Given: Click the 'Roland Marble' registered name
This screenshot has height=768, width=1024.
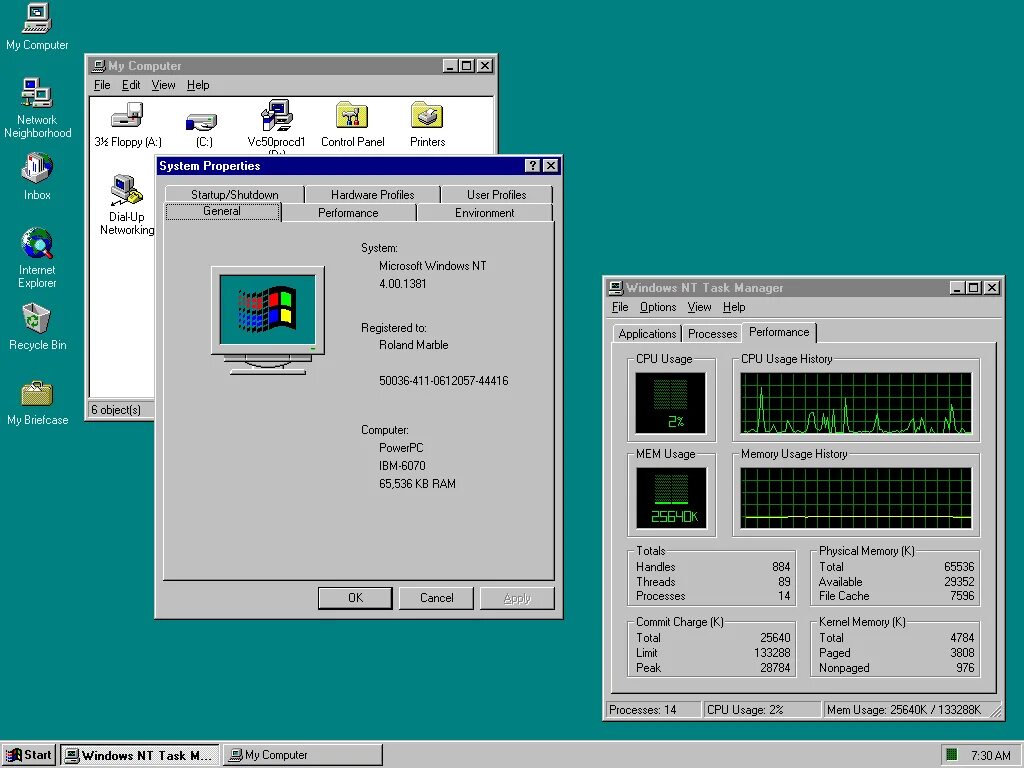Looking at the screenshot, I should point(413,345).
